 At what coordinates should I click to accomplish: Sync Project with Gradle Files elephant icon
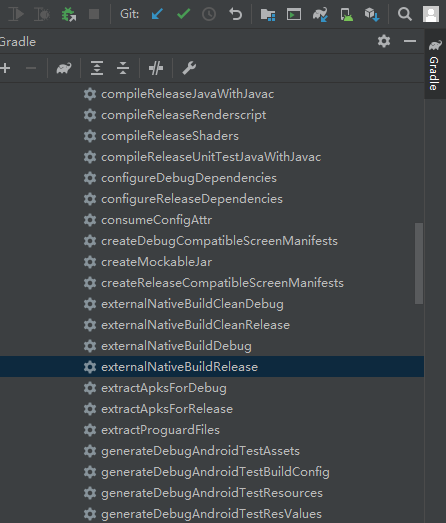(x=320, y=15)
